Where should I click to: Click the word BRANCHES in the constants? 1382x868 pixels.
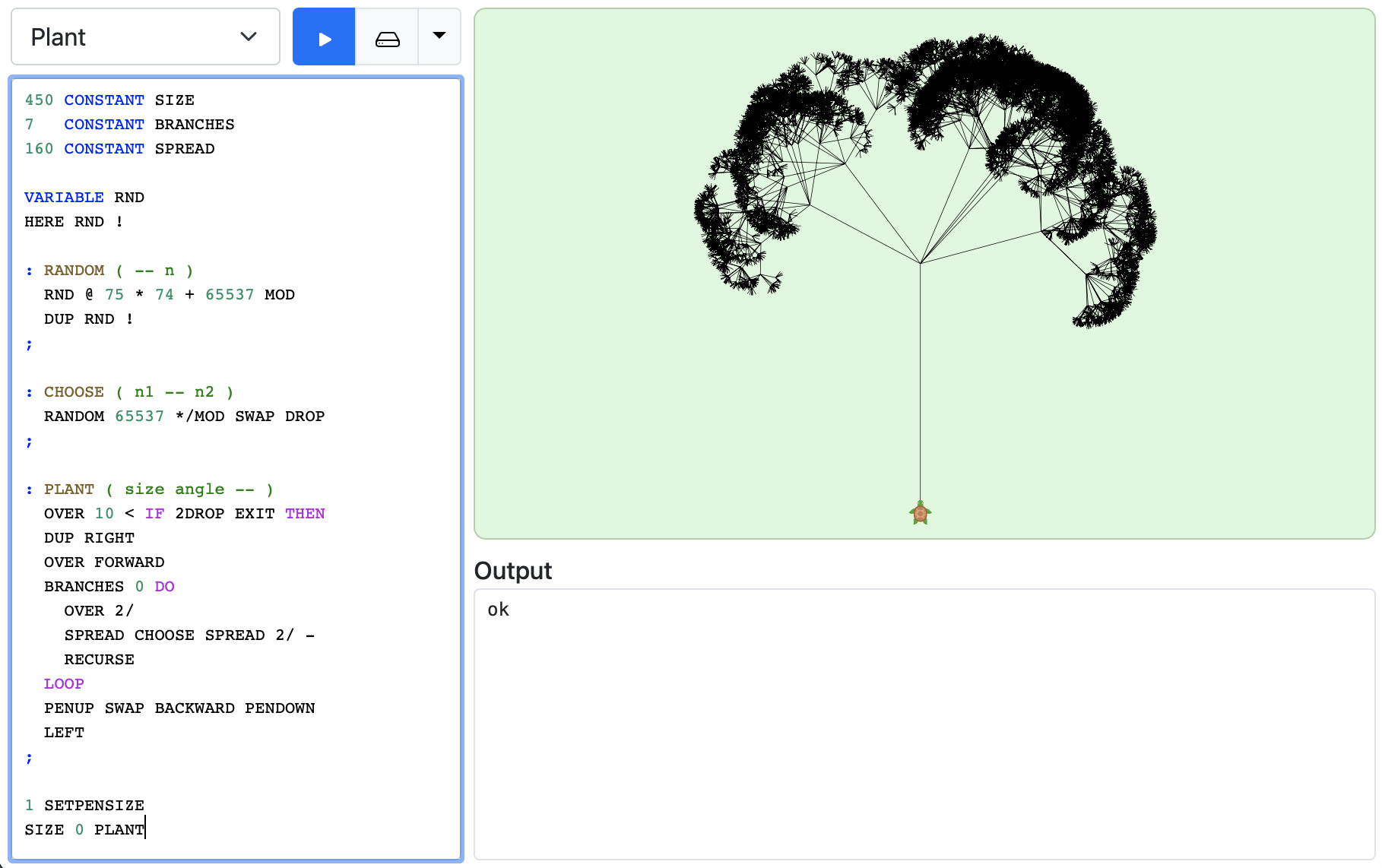[195, 125]
